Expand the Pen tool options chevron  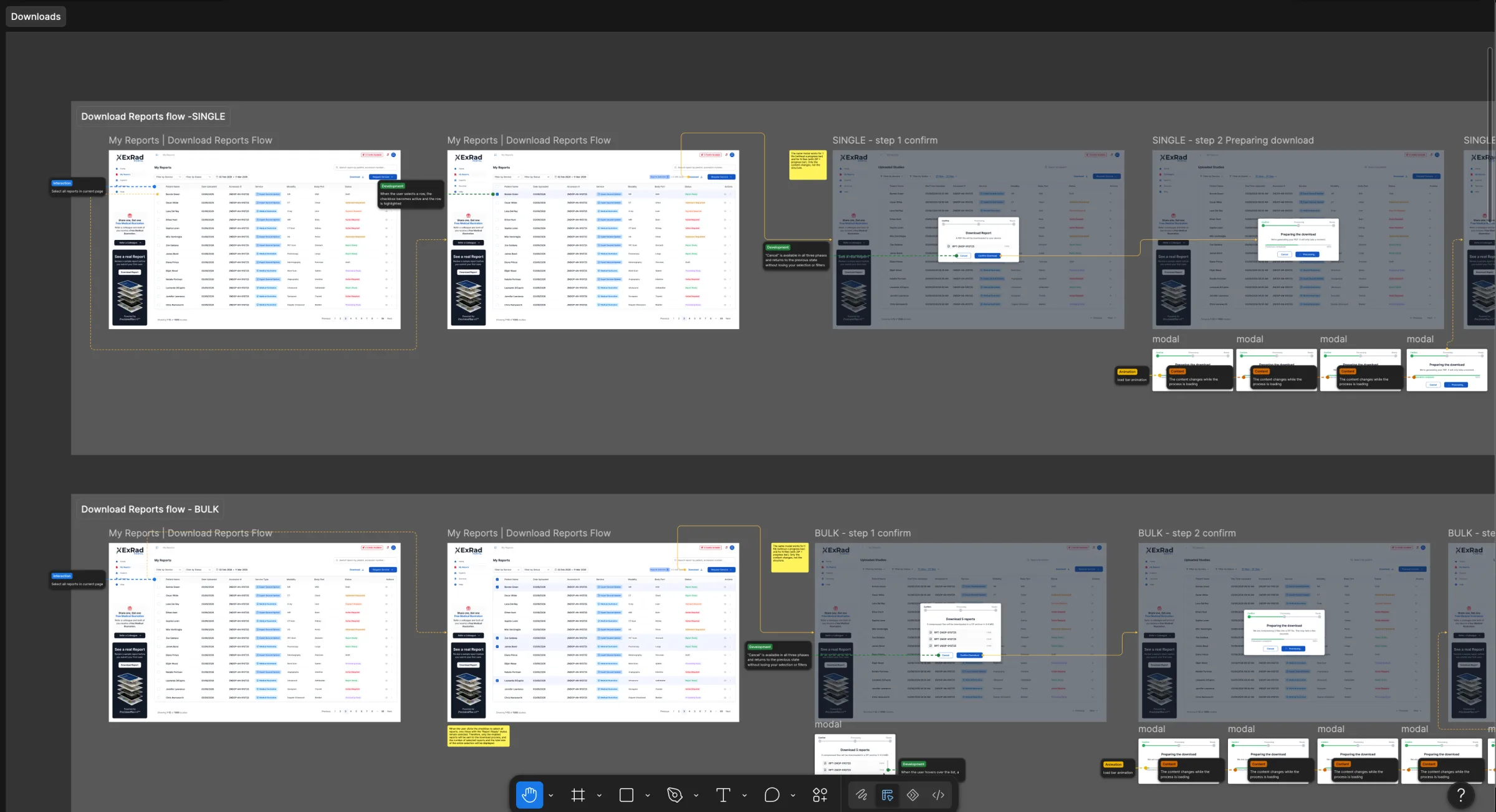point(696,795)
